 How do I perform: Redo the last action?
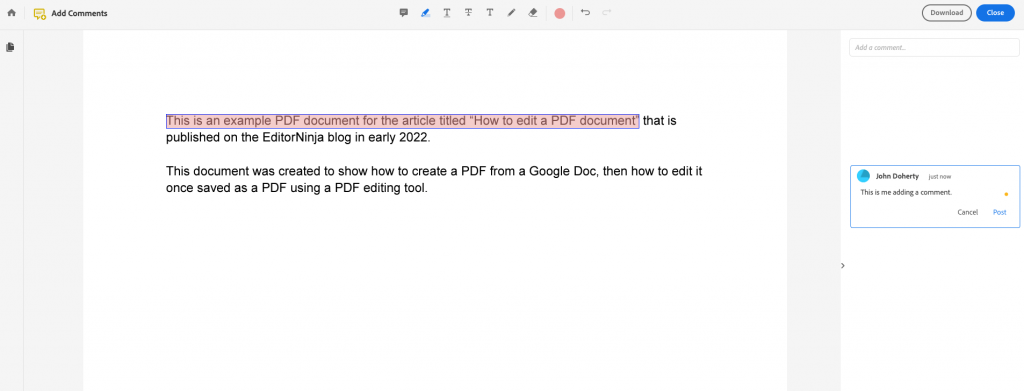coord(607,12)
